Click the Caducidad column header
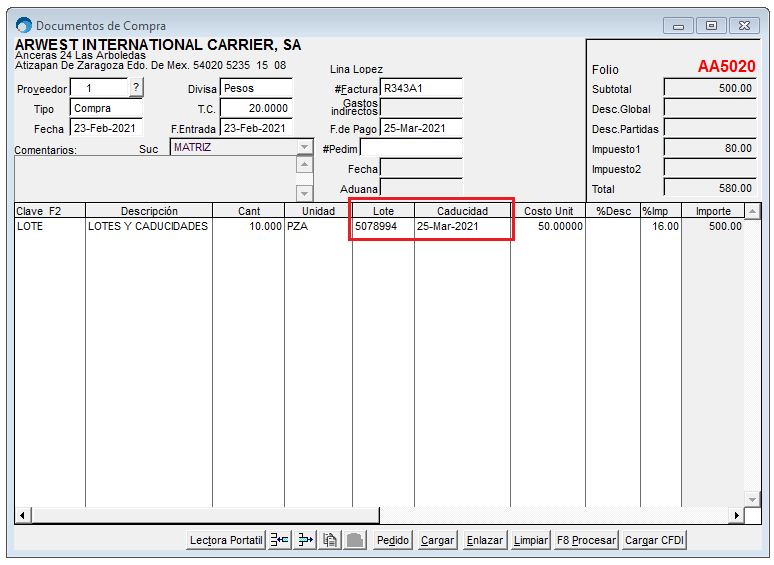 [x=463, y=211]
